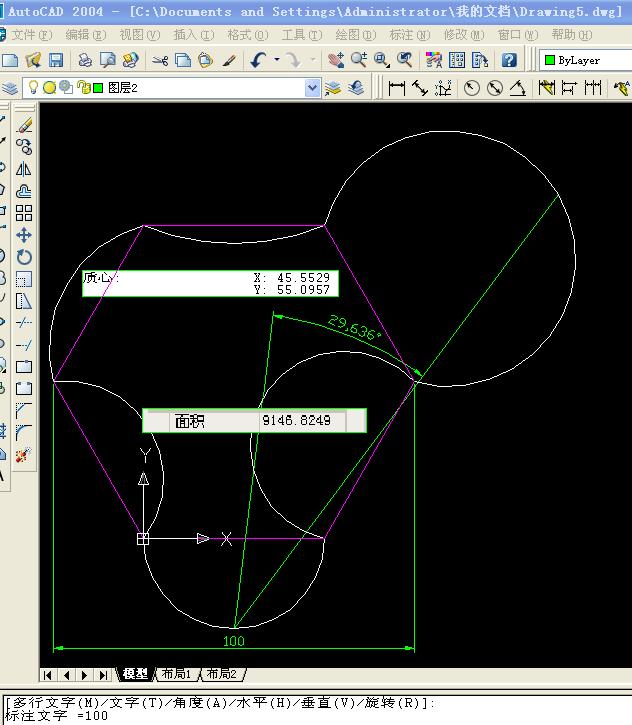Screen dimensions: 632x725
Task: Open Plot Preview from the toolbar
Action: (x=108, y=60)
